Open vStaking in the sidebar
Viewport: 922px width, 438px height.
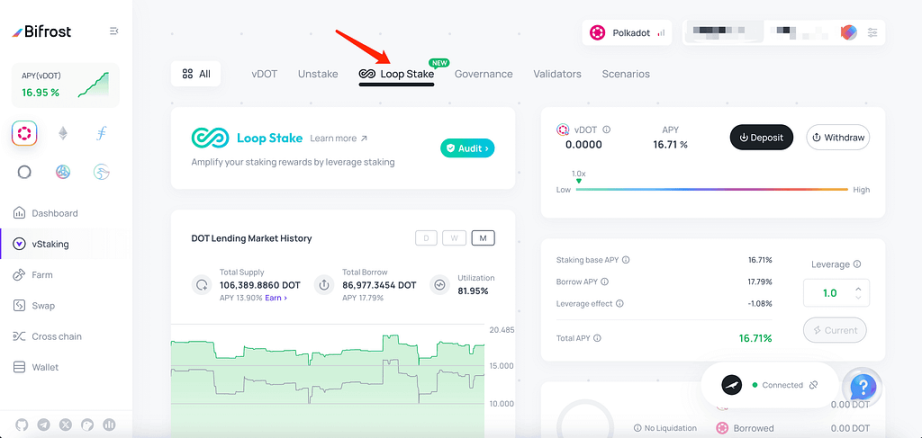point(66,244)
